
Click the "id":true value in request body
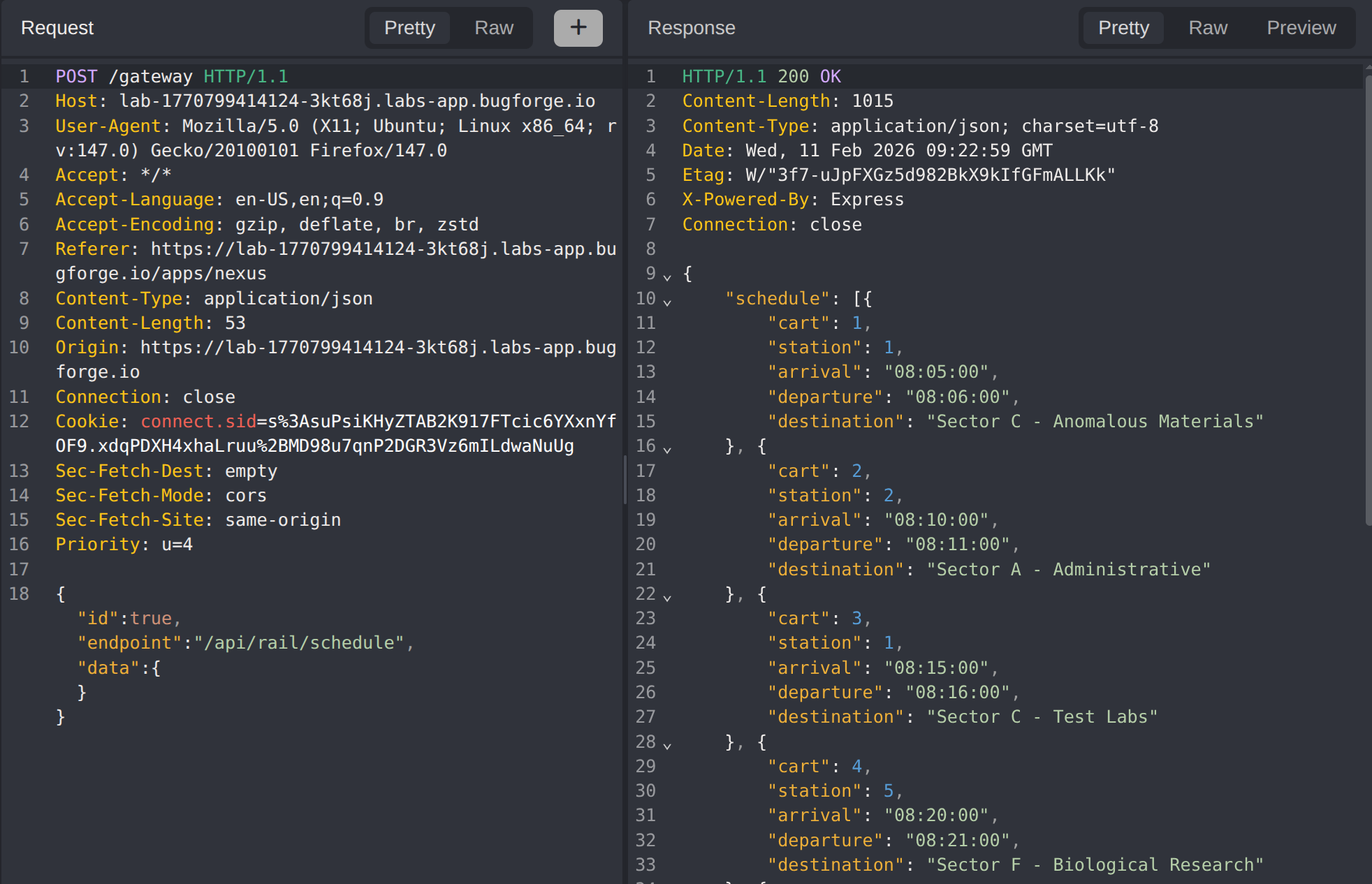150,619
